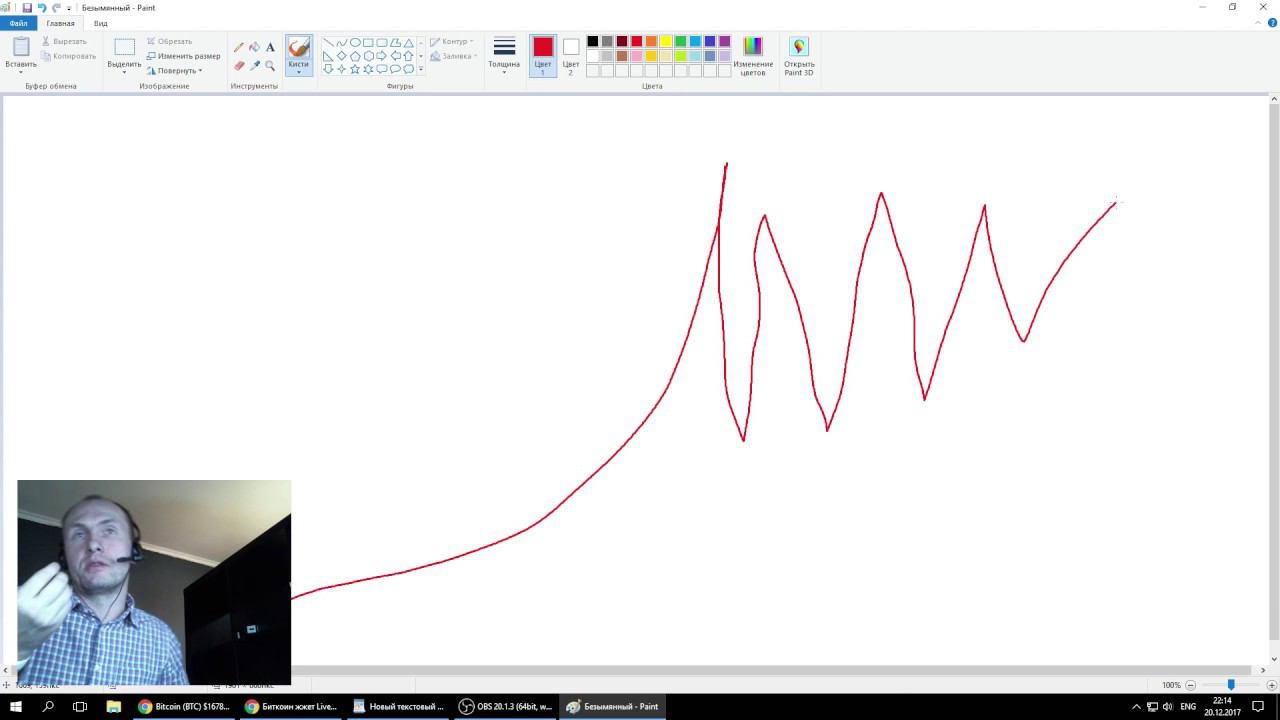This screenshot has width=1280, height=720.
Task: Open the Изменение цветов color editor
Action: 753,56
